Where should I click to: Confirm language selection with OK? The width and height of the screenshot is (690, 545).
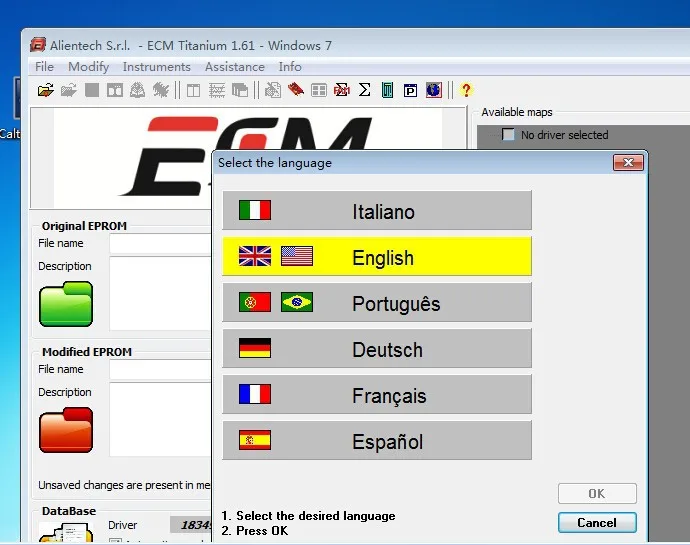coord(597,493)
